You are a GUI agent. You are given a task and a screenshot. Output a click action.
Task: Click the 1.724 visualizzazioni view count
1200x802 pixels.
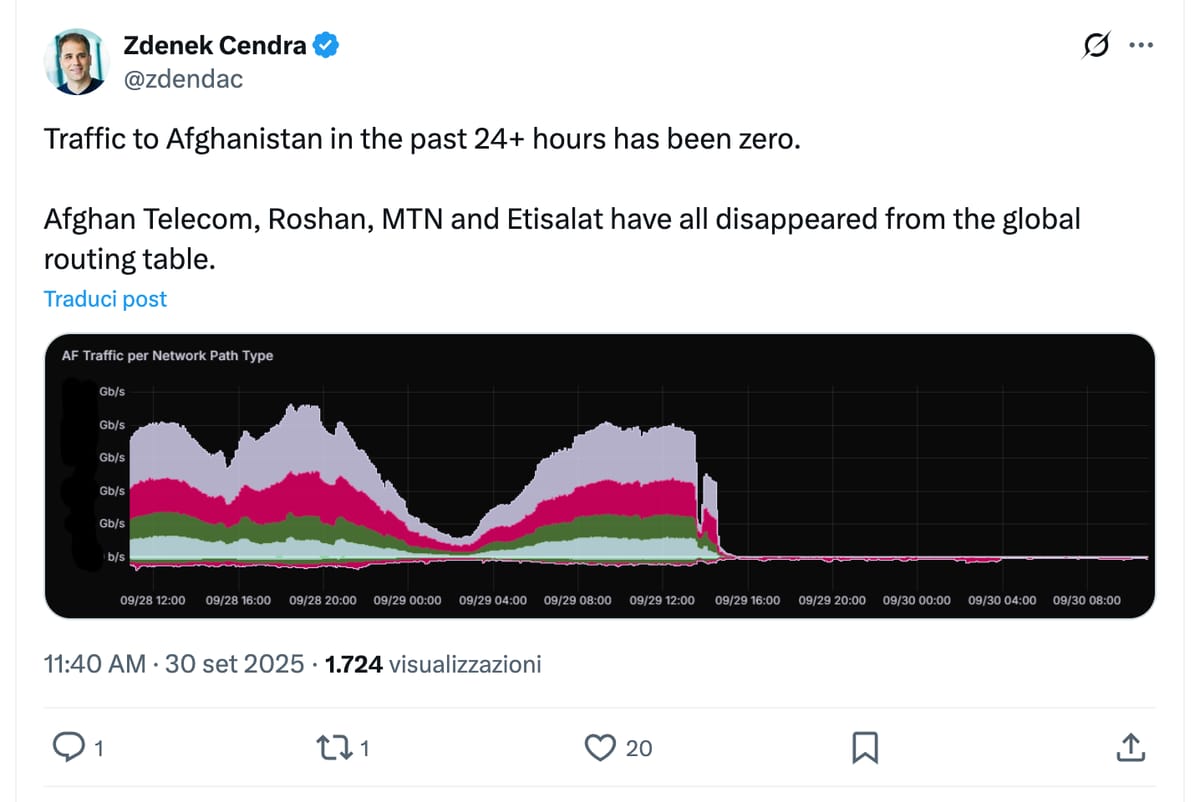[433, 663]
